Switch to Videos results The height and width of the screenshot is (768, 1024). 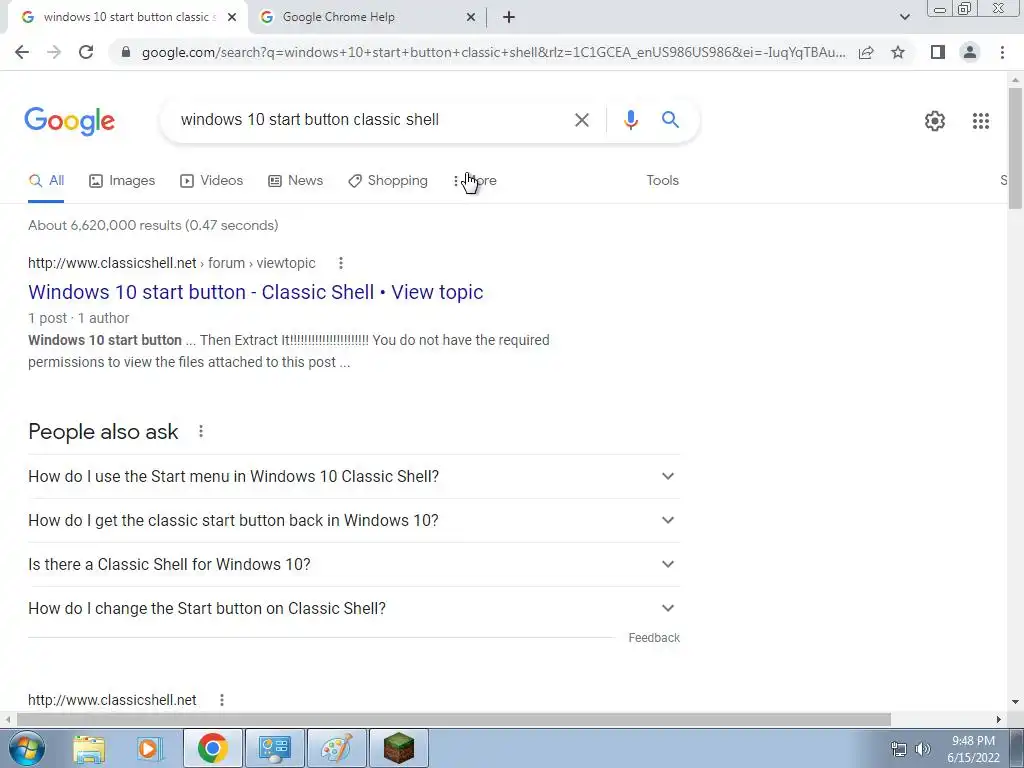pyautogui.click(x=212, y=181)
